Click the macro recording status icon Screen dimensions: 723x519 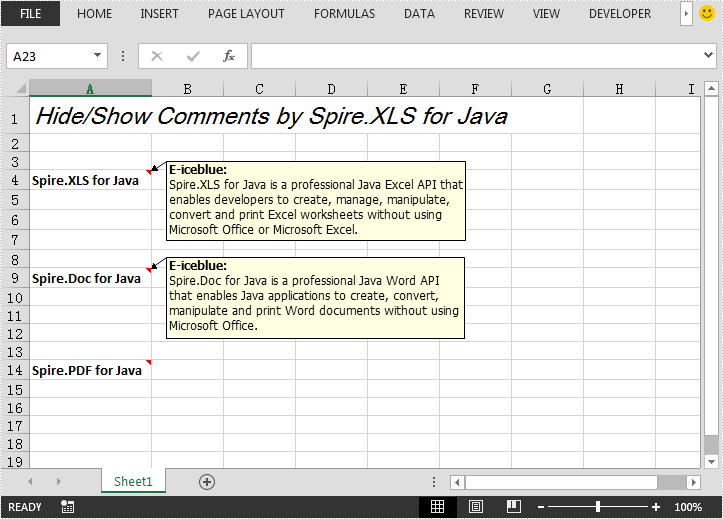click(x=67, y=507)
